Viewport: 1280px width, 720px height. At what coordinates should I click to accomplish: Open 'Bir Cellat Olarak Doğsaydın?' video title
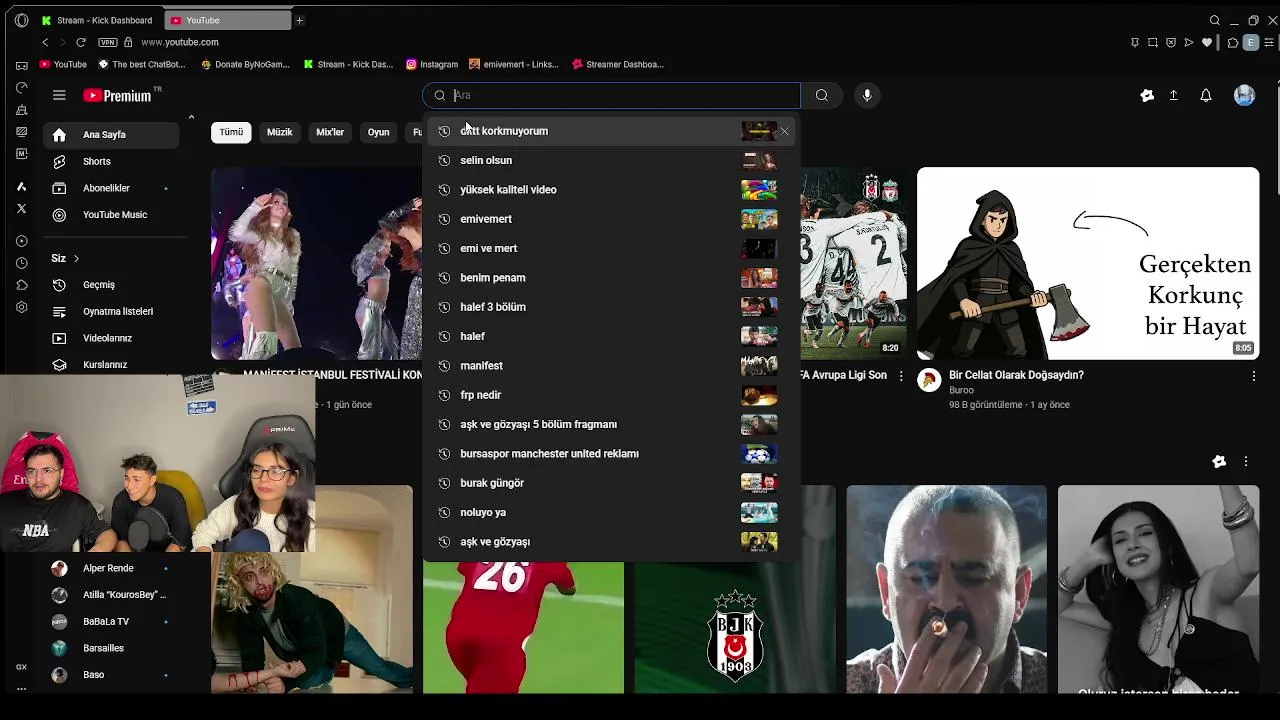pyautogui.click(x=1016, y=375)
